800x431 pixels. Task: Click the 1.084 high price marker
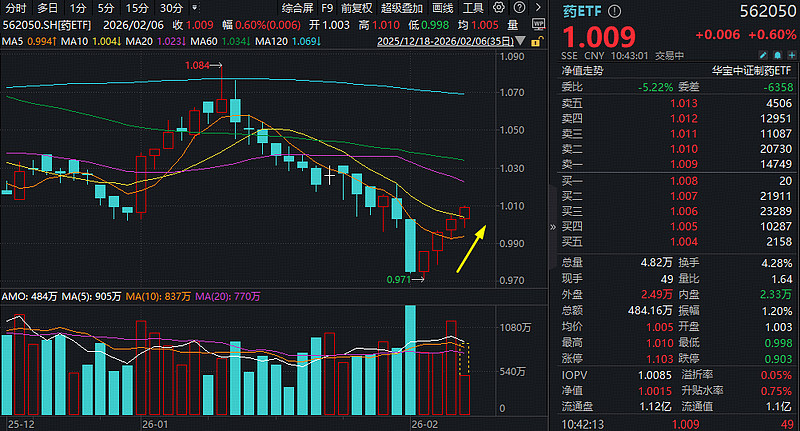click(x=197, y=65)
